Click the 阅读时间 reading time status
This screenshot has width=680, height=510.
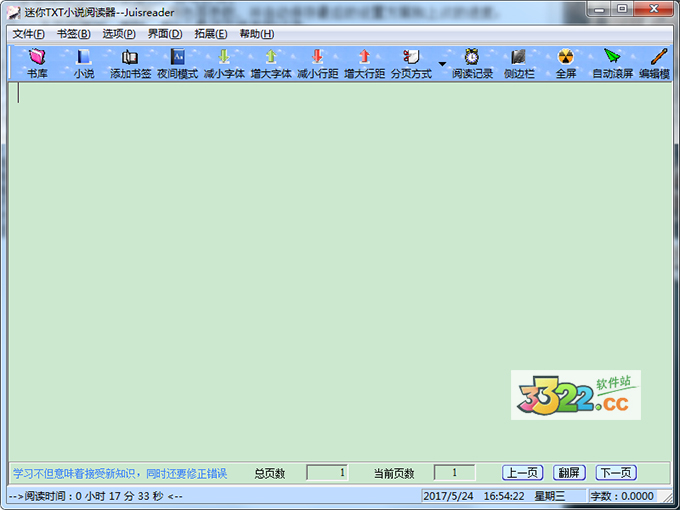tap(96, 496)
